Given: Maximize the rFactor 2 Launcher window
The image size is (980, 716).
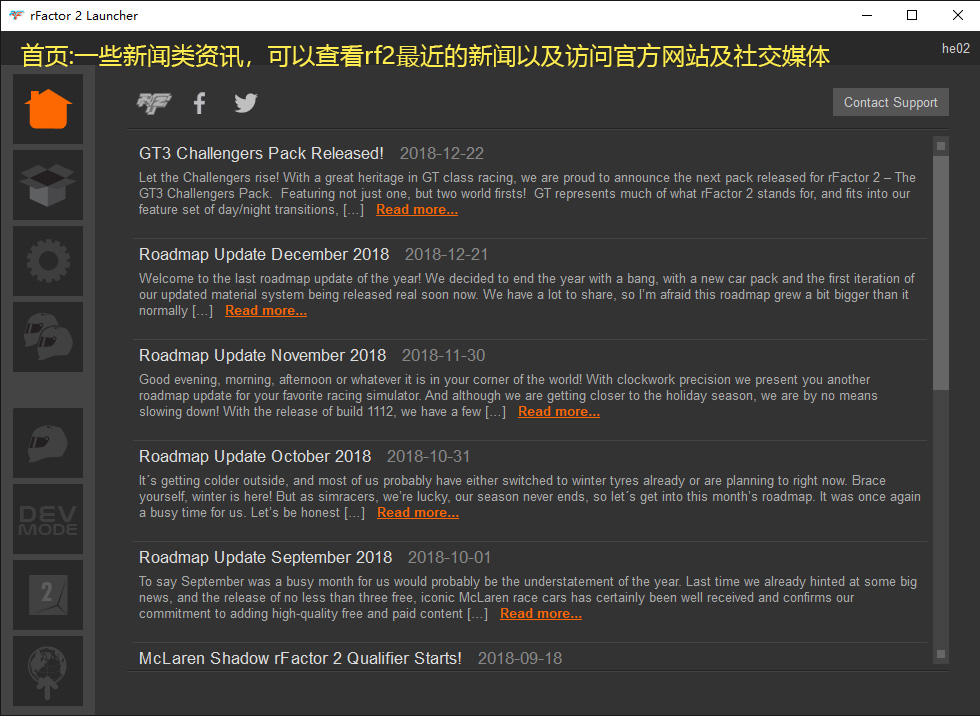Looking at the screenshot, I should [912, 16].
